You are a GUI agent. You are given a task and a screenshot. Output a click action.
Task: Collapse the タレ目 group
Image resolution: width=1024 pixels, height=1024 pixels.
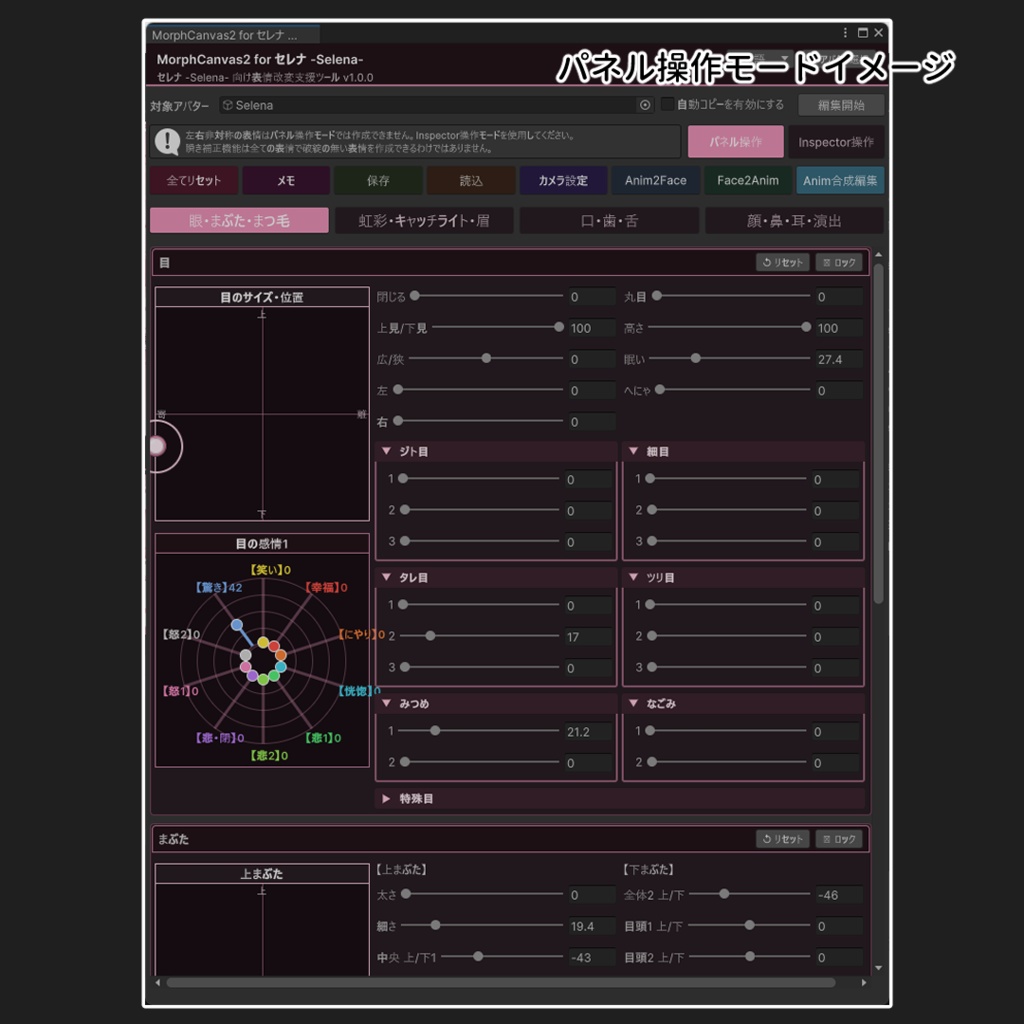click(386, 577)
